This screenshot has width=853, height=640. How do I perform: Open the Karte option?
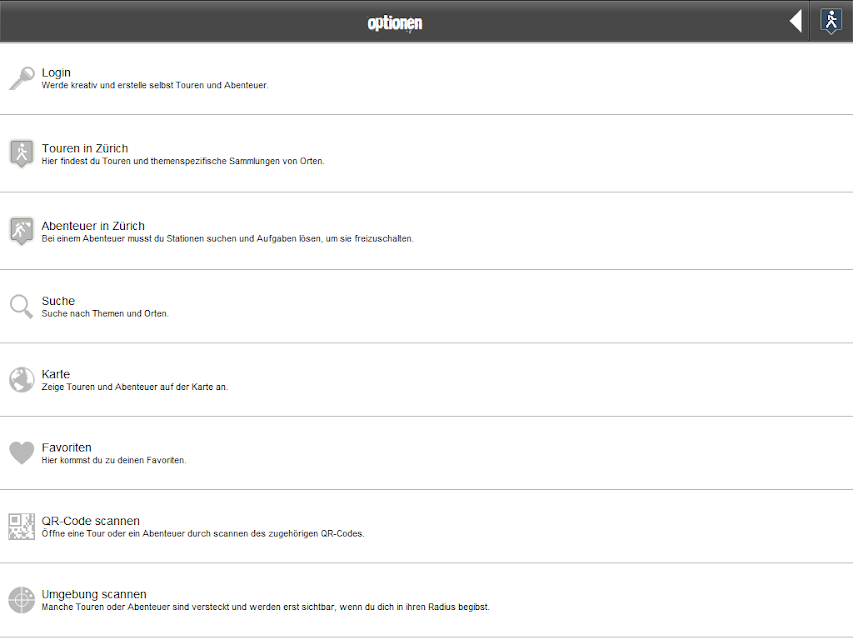click(x=426, y=380)
